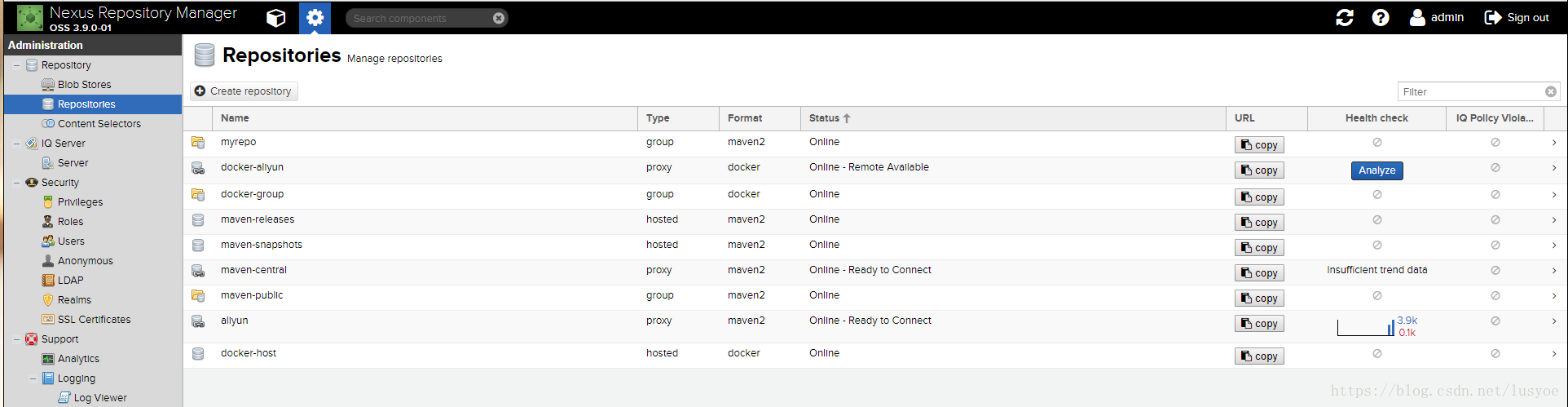Open the admin user account
Image resolution: width=1568 pixels, height=407 pixels.
click(1437, 17)
